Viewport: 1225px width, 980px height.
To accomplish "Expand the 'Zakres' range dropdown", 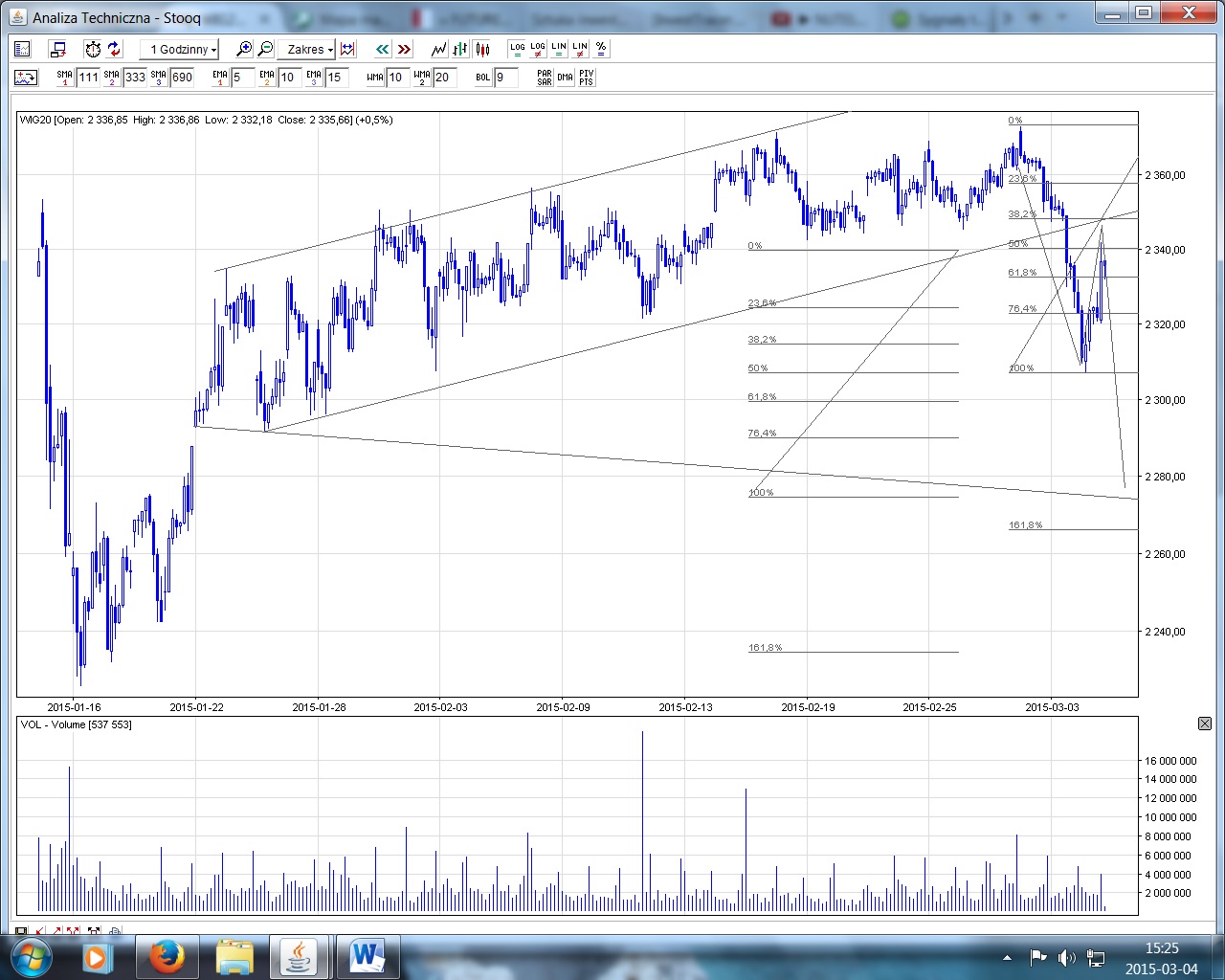I will pos(310,49).
